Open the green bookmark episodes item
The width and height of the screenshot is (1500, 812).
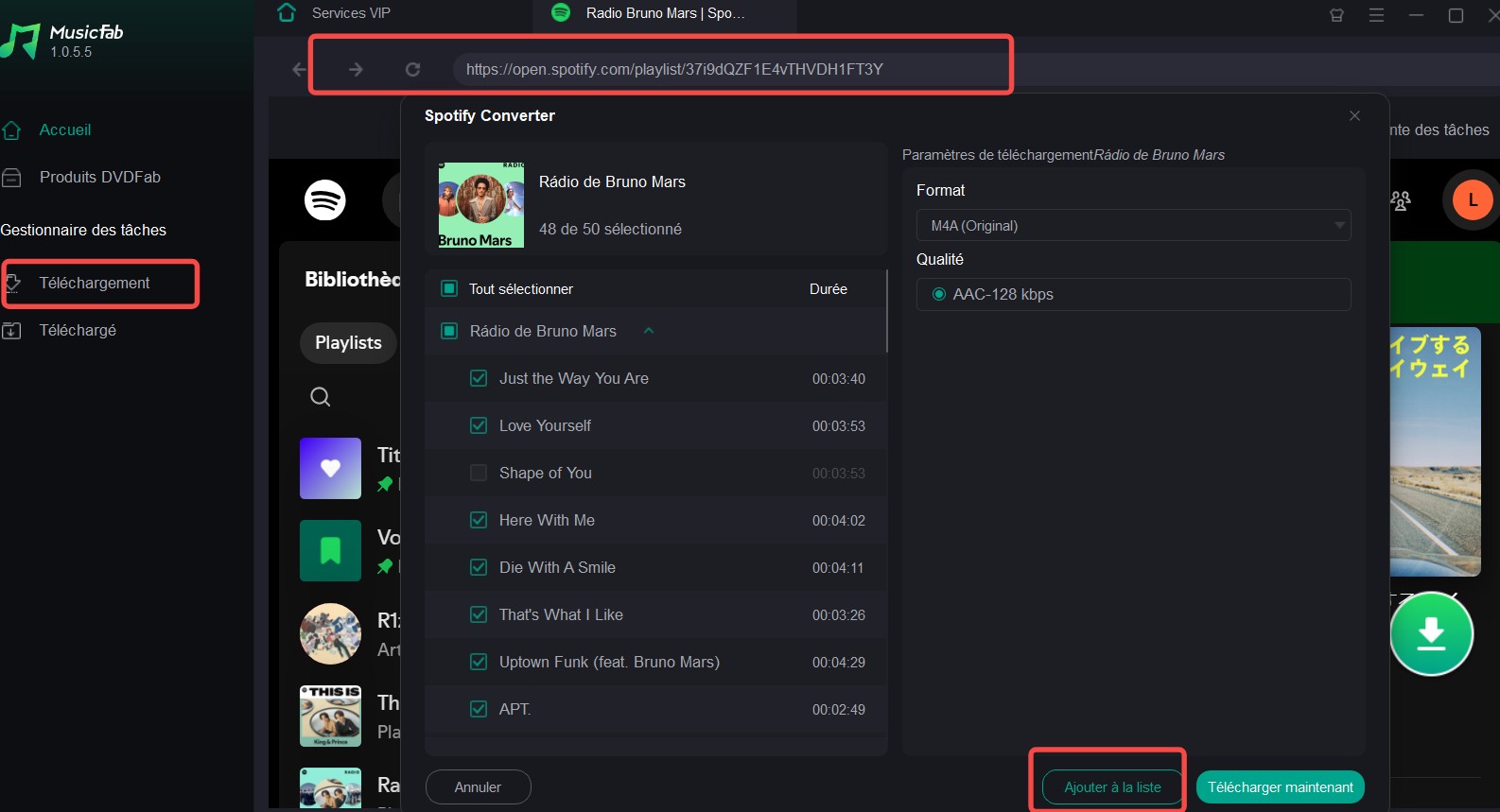pos(330,550)
